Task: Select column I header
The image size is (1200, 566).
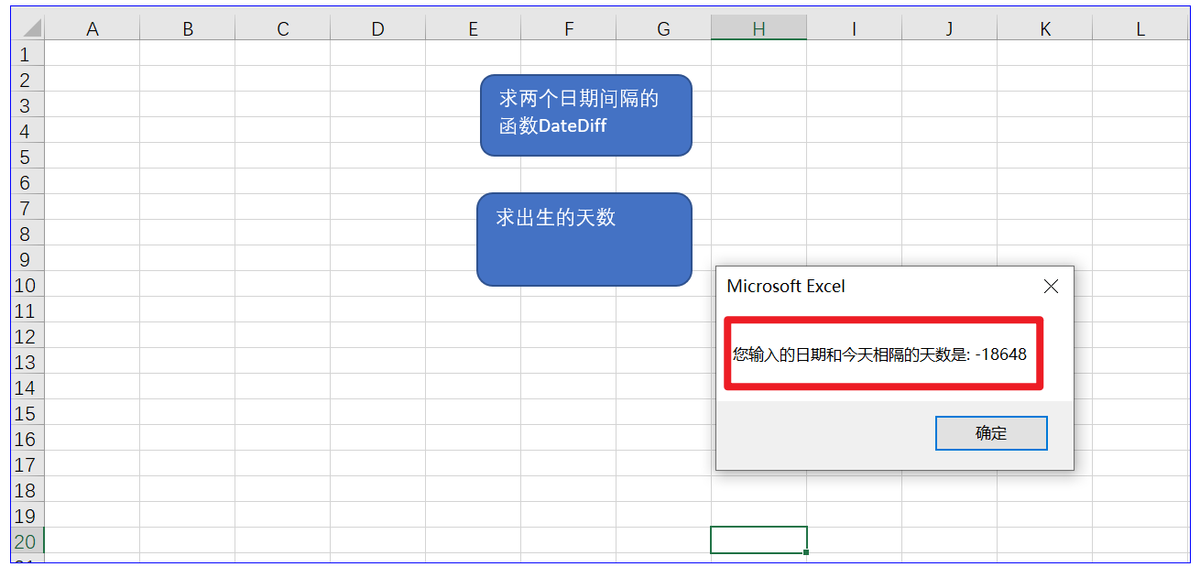Action: 854,29
